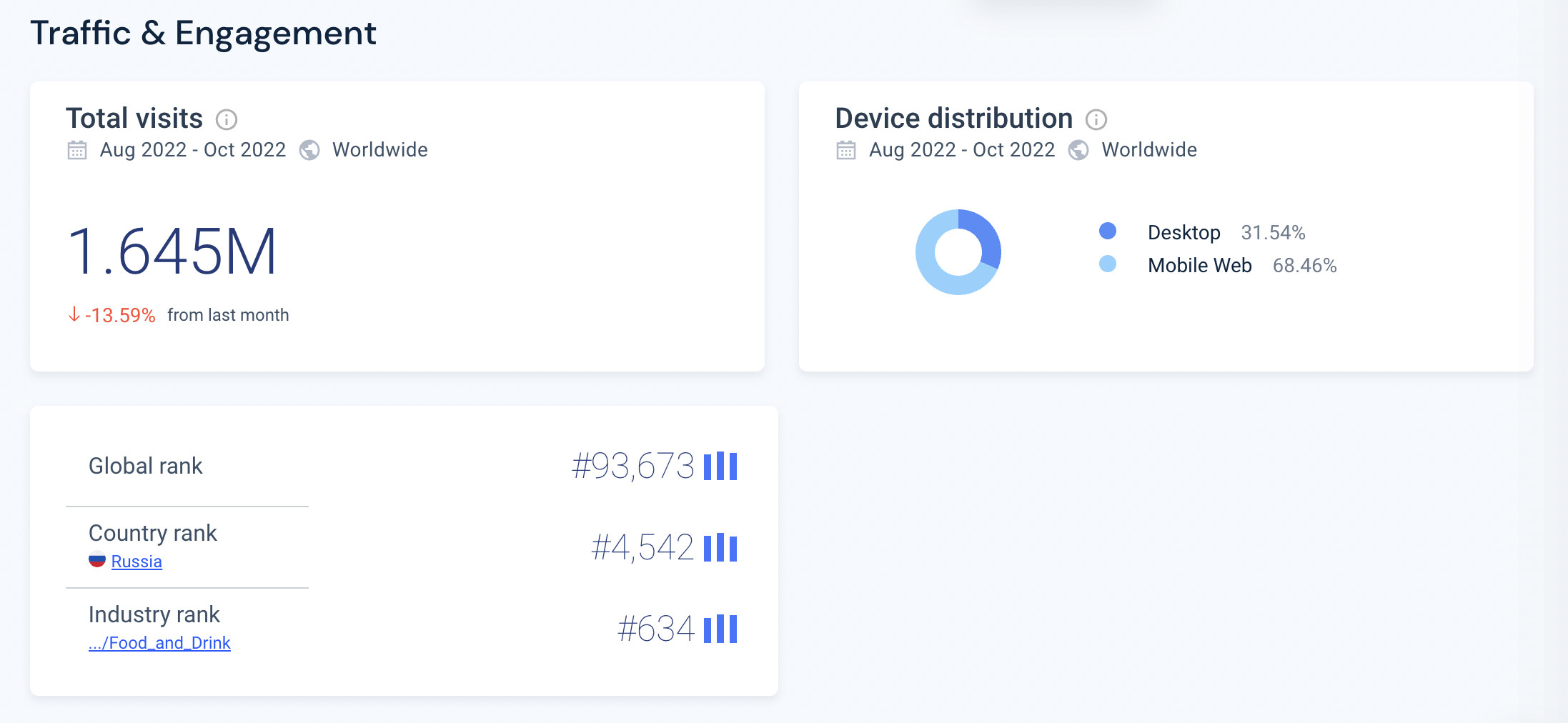Click the calendar icon under Device distribution
1568x723 pixels.
click(x=846, y=150)
